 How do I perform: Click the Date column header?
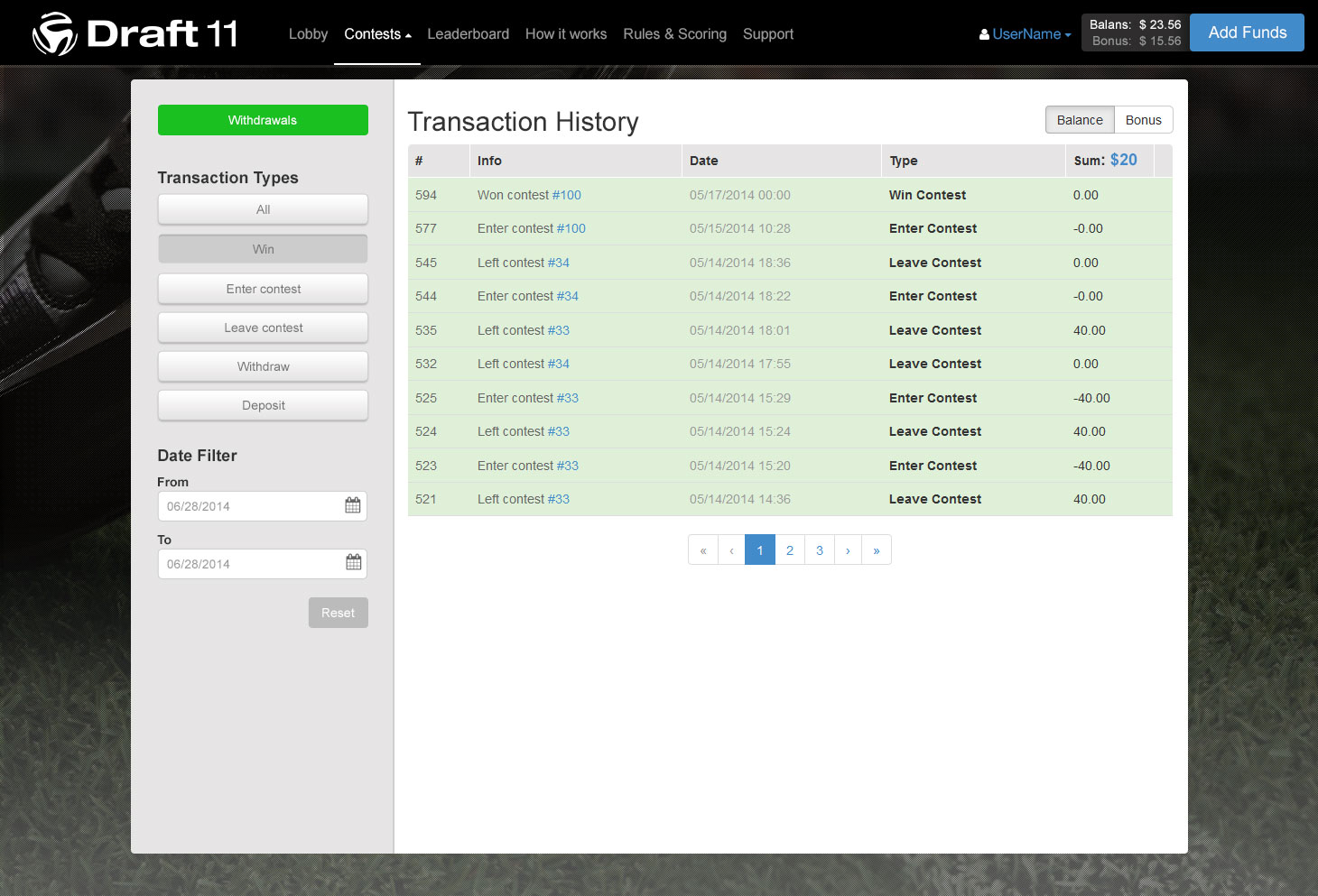click(x=782, y=161)
